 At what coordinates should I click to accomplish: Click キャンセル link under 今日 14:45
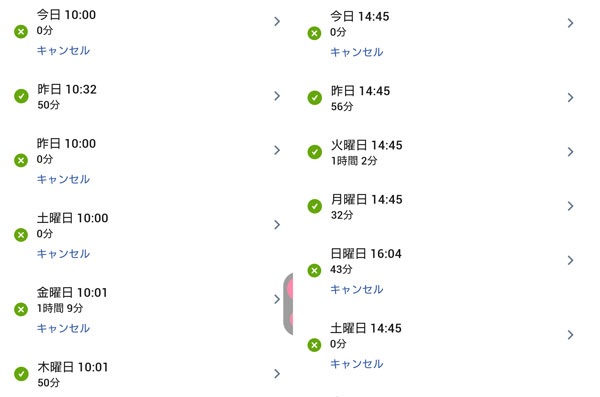click(357, 52)
